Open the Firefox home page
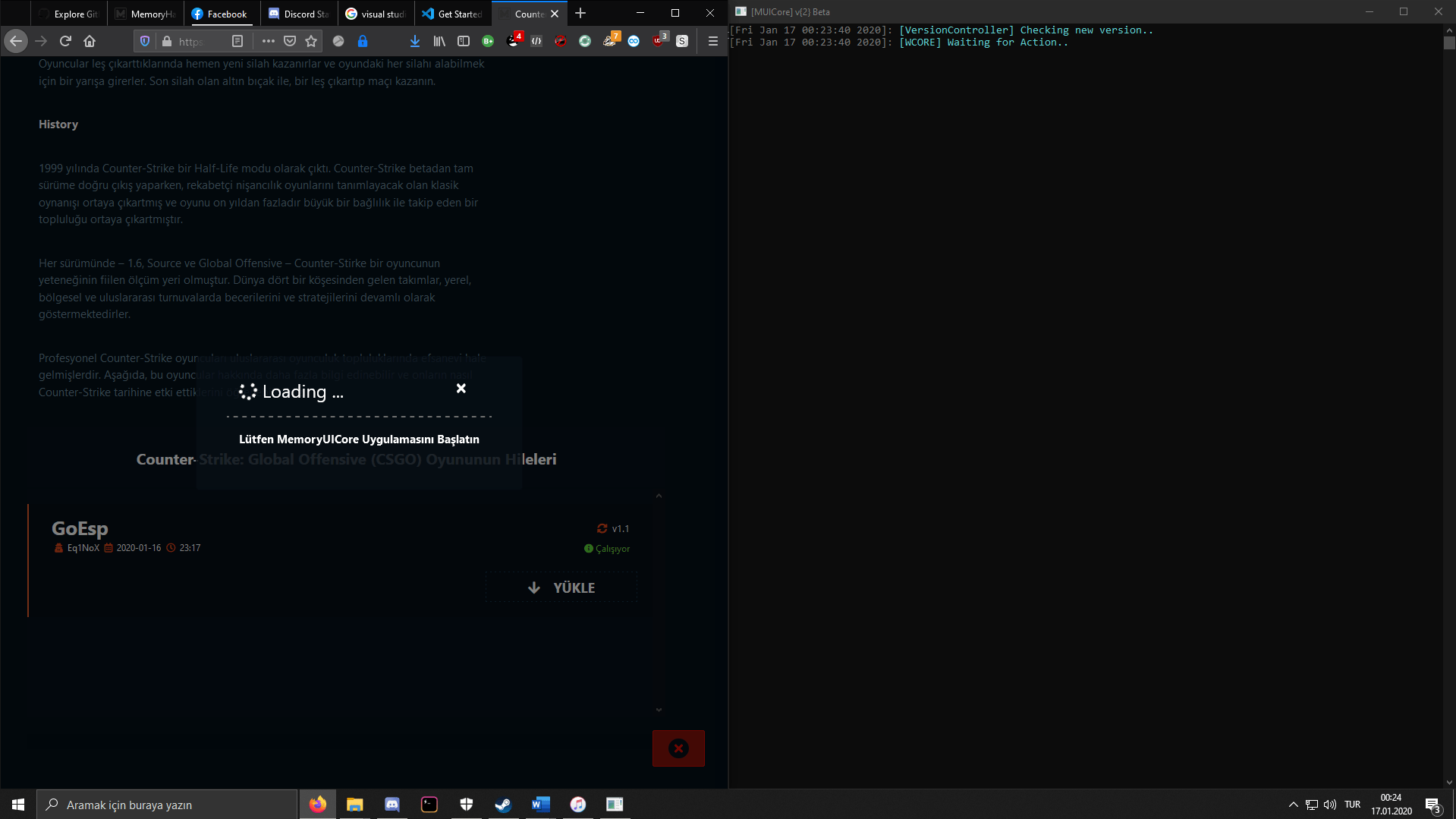This screenshot has width=1456, height=819. 90,41
